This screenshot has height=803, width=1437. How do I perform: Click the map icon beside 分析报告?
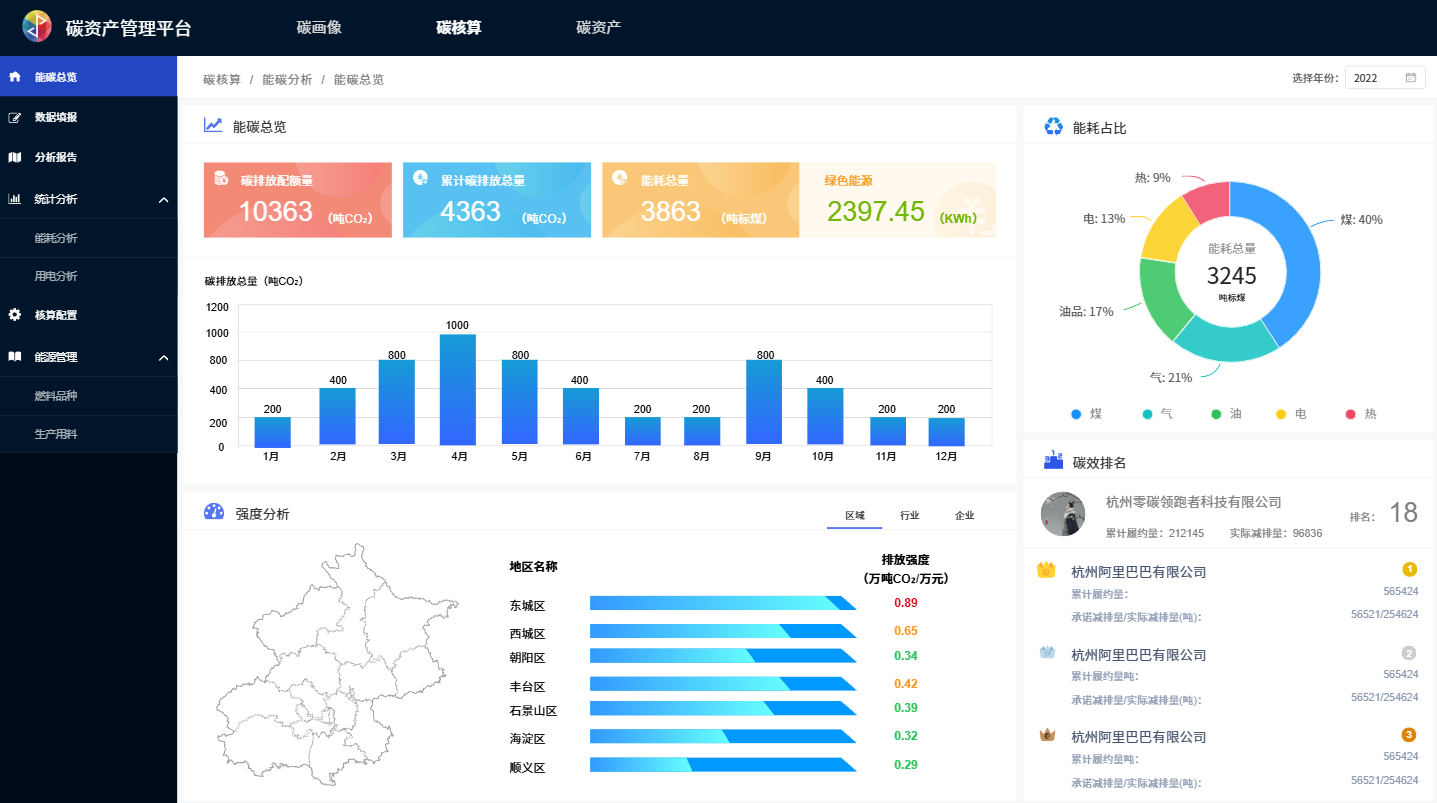pyautogui.click(x=15, y=157)
